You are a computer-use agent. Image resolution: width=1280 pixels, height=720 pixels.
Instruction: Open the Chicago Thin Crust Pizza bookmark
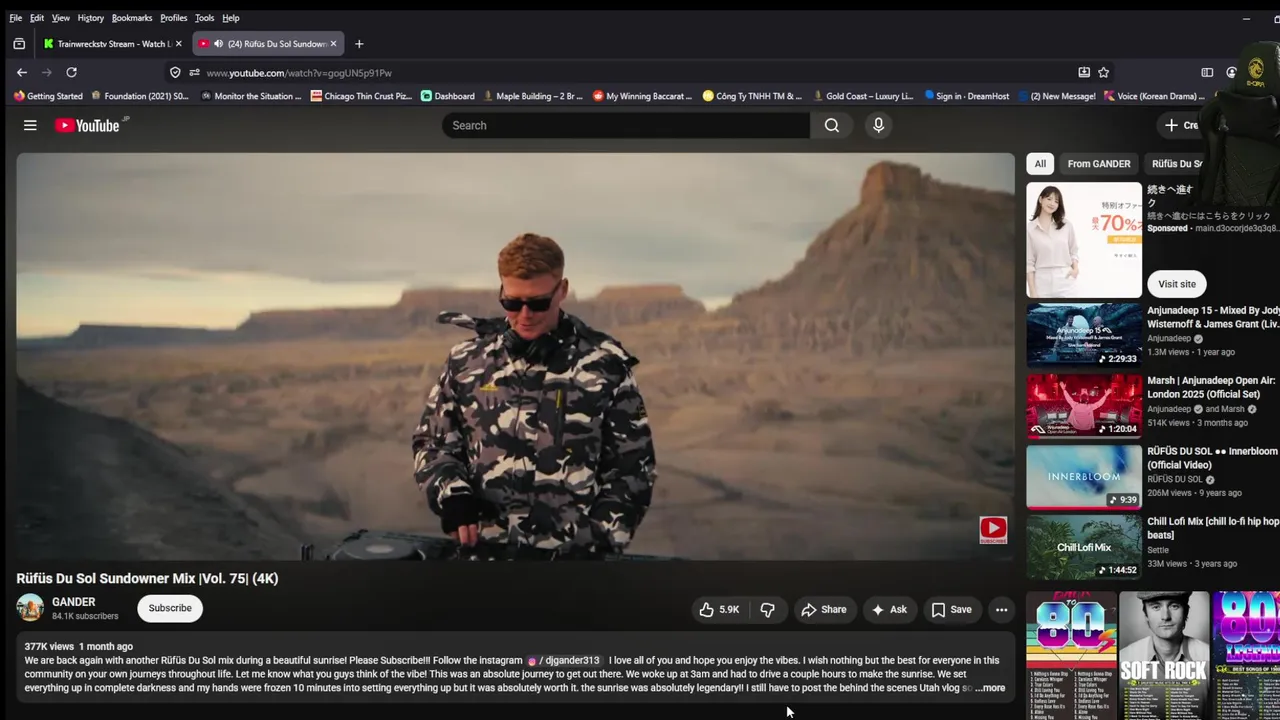point(361,96)
